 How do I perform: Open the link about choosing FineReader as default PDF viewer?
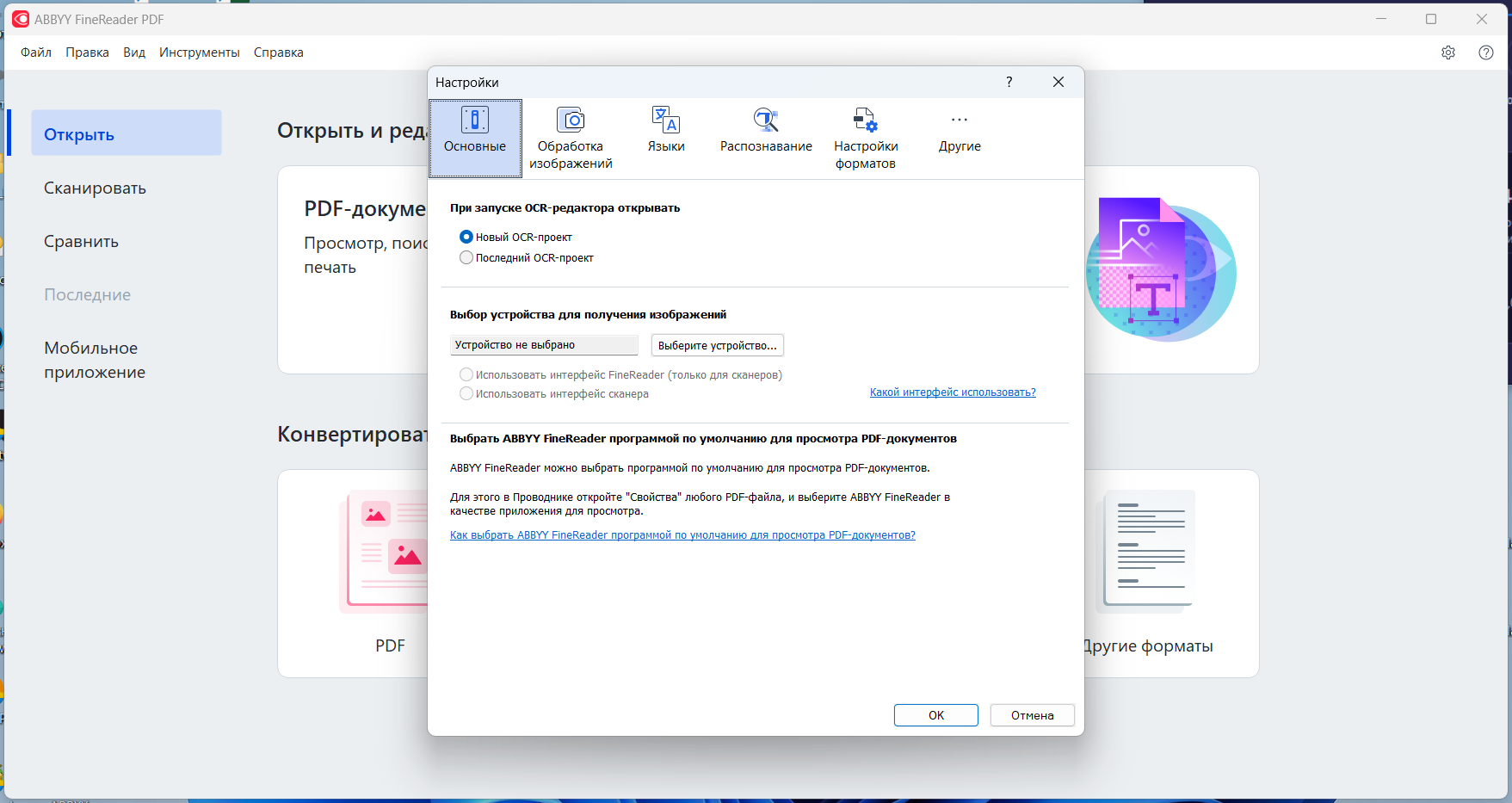coord(682,534)
